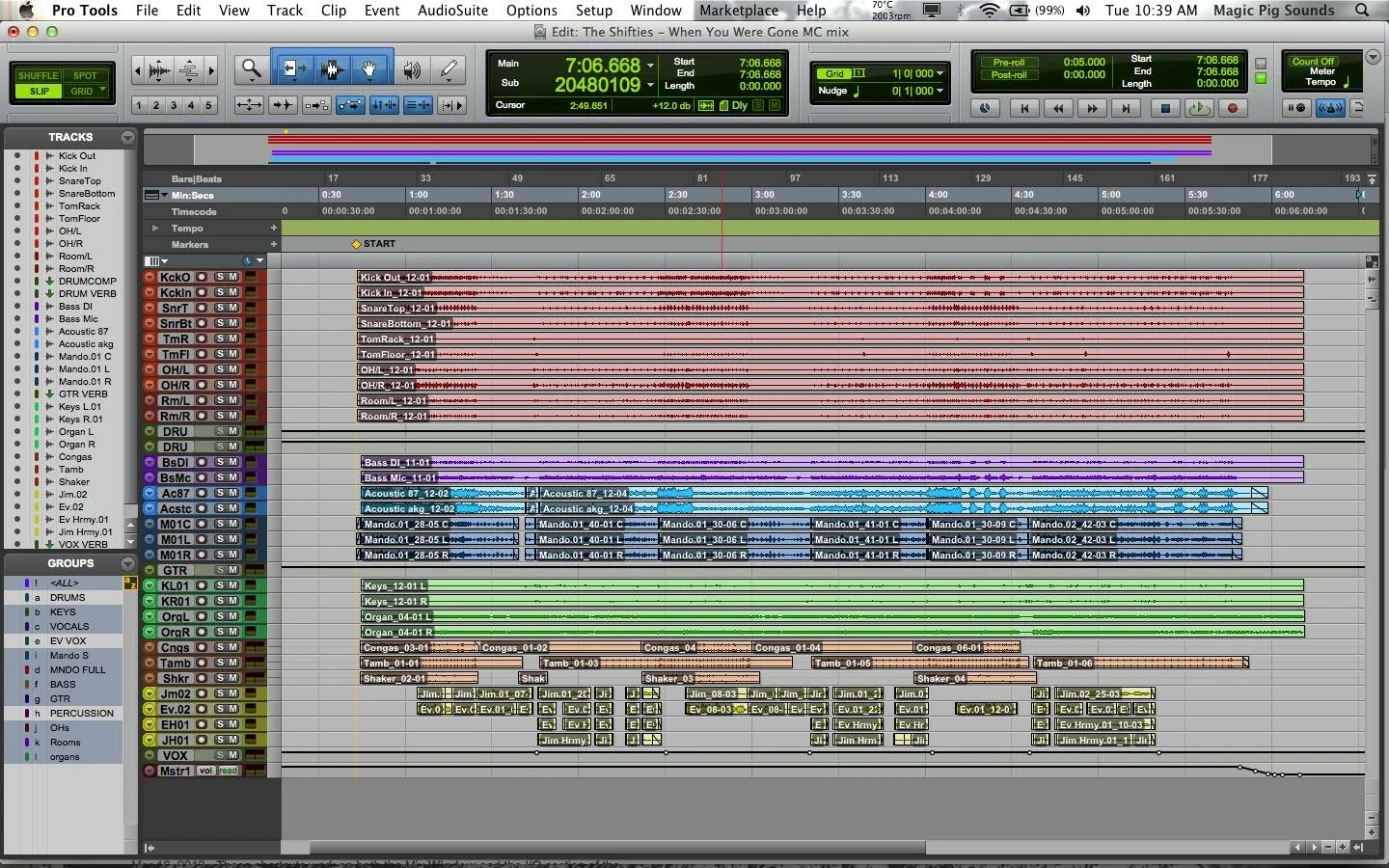Image resolution: width=1389 pixels, height=868 pixels.
Task: Enable SPOT edit mode
Action: click(85, 75)
